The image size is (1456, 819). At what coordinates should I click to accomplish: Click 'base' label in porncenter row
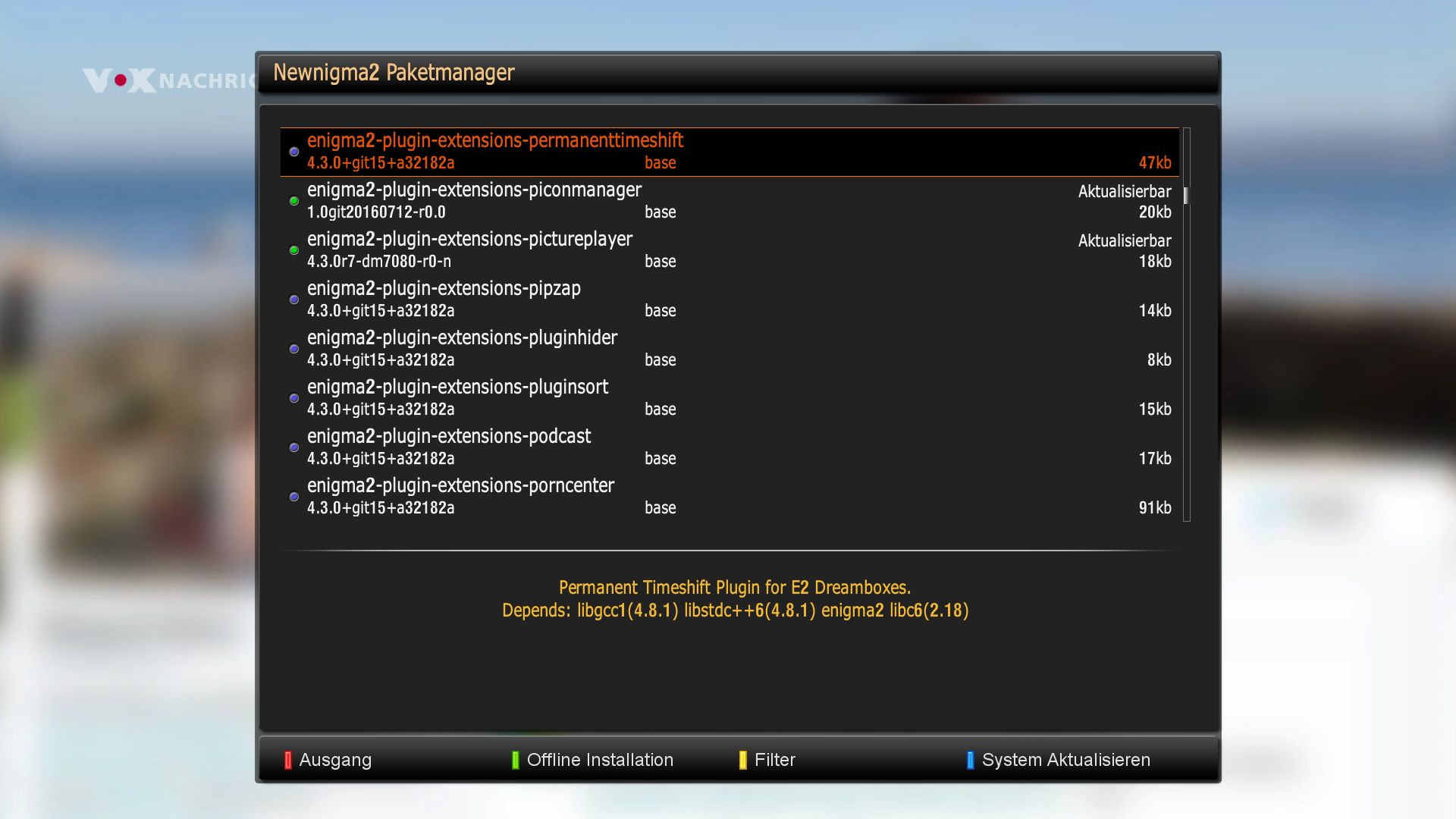point(661,508)
